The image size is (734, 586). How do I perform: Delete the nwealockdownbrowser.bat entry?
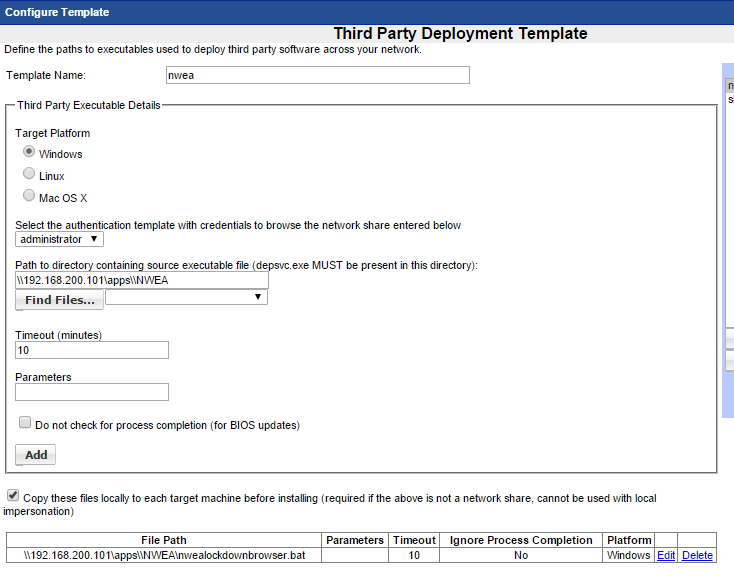pos(697,555)
